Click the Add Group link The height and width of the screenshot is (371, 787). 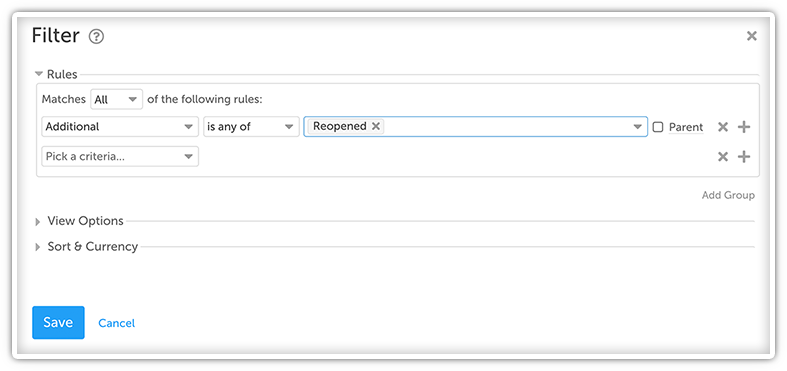click(728, 195)
